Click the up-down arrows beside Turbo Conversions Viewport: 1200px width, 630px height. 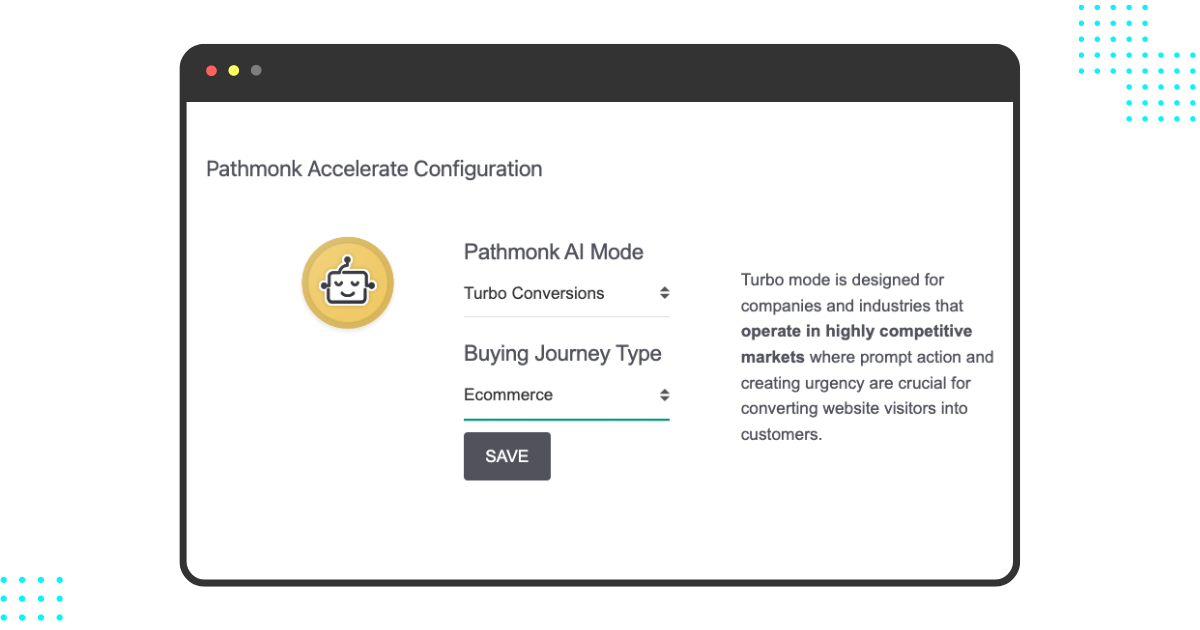click(665, 293)
